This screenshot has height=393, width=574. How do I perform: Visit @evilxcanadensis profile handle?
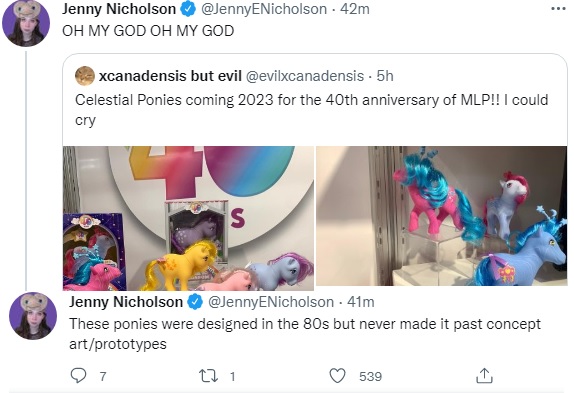[305, 76]
